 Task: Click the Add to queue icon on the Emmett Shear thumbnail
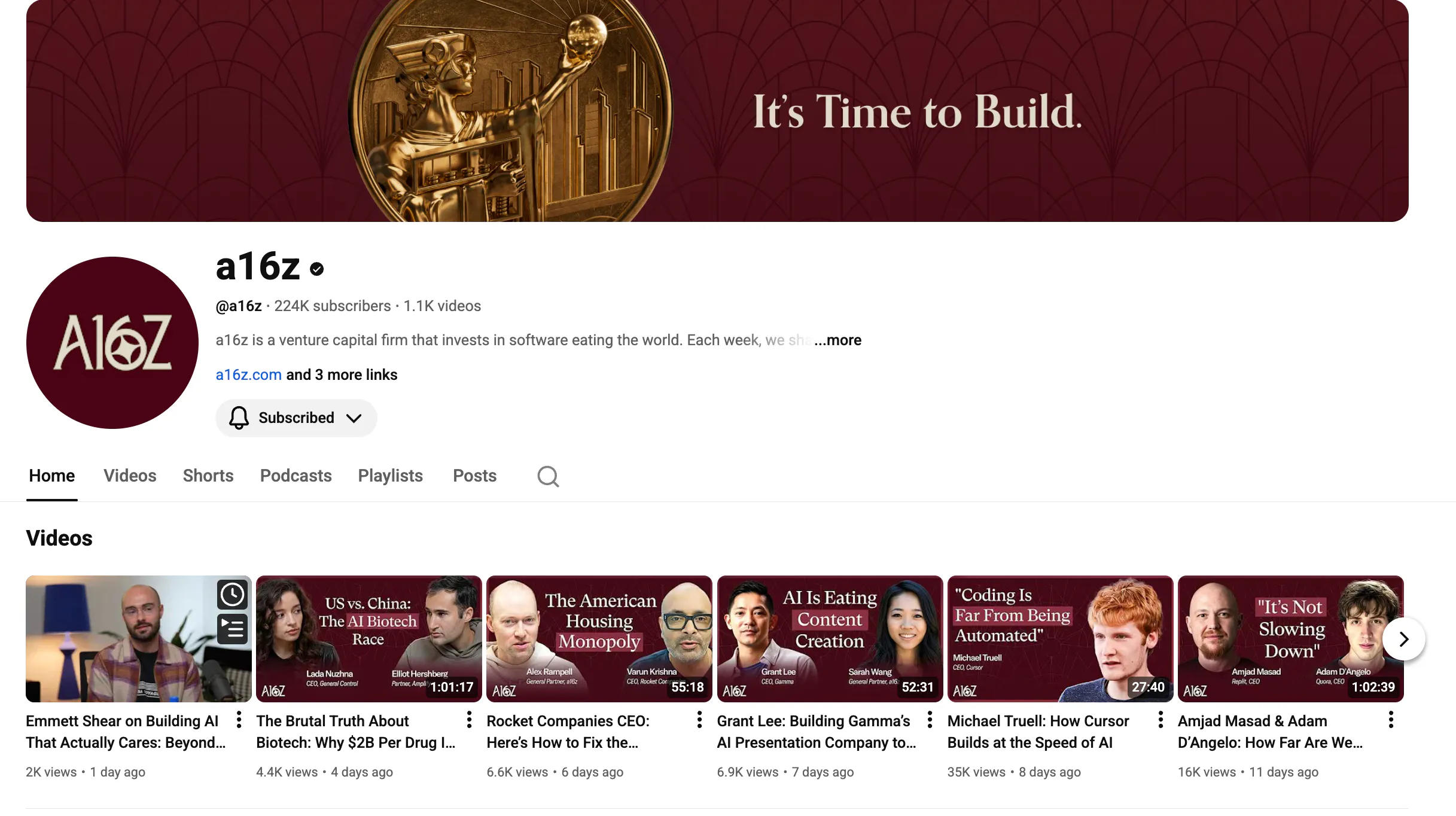pos(232,629)
